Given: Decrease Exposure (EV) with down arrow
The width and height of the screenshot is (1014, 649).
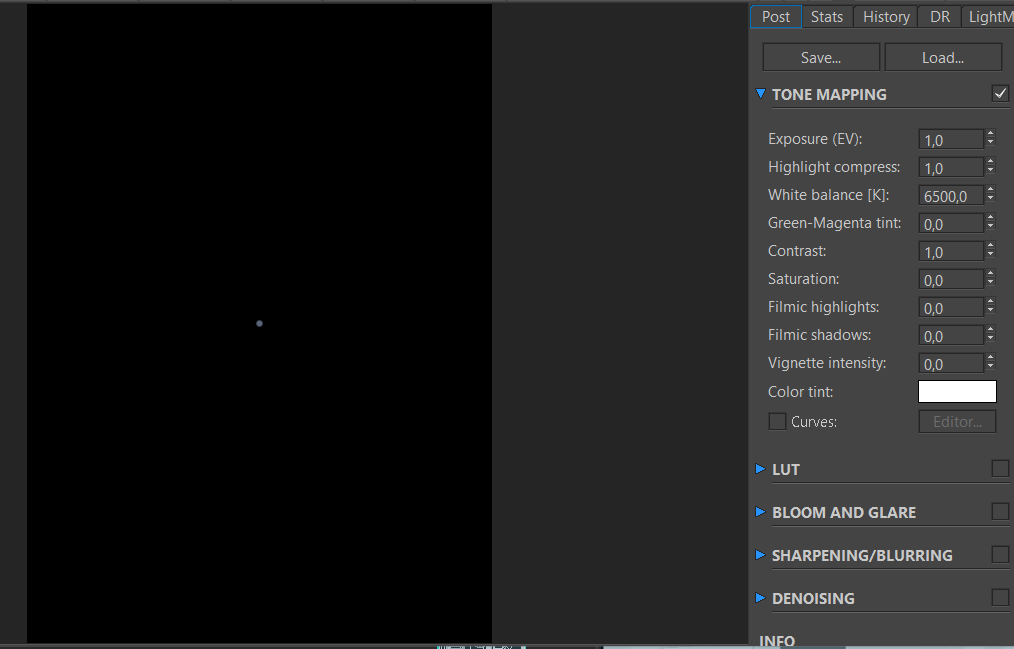Looking at the screenshot, I should 990,143.
